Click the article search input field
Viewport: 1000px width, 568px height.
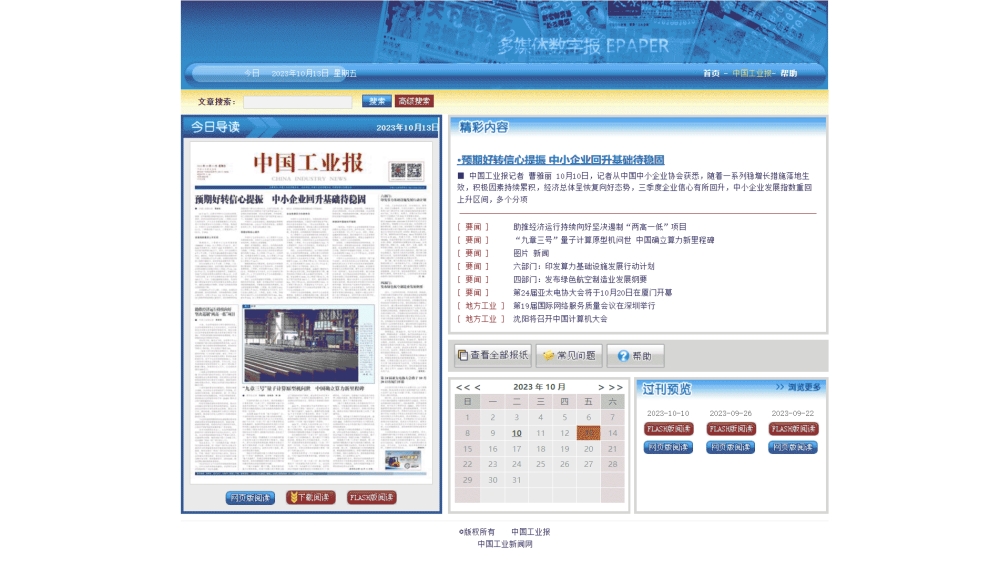297,101
